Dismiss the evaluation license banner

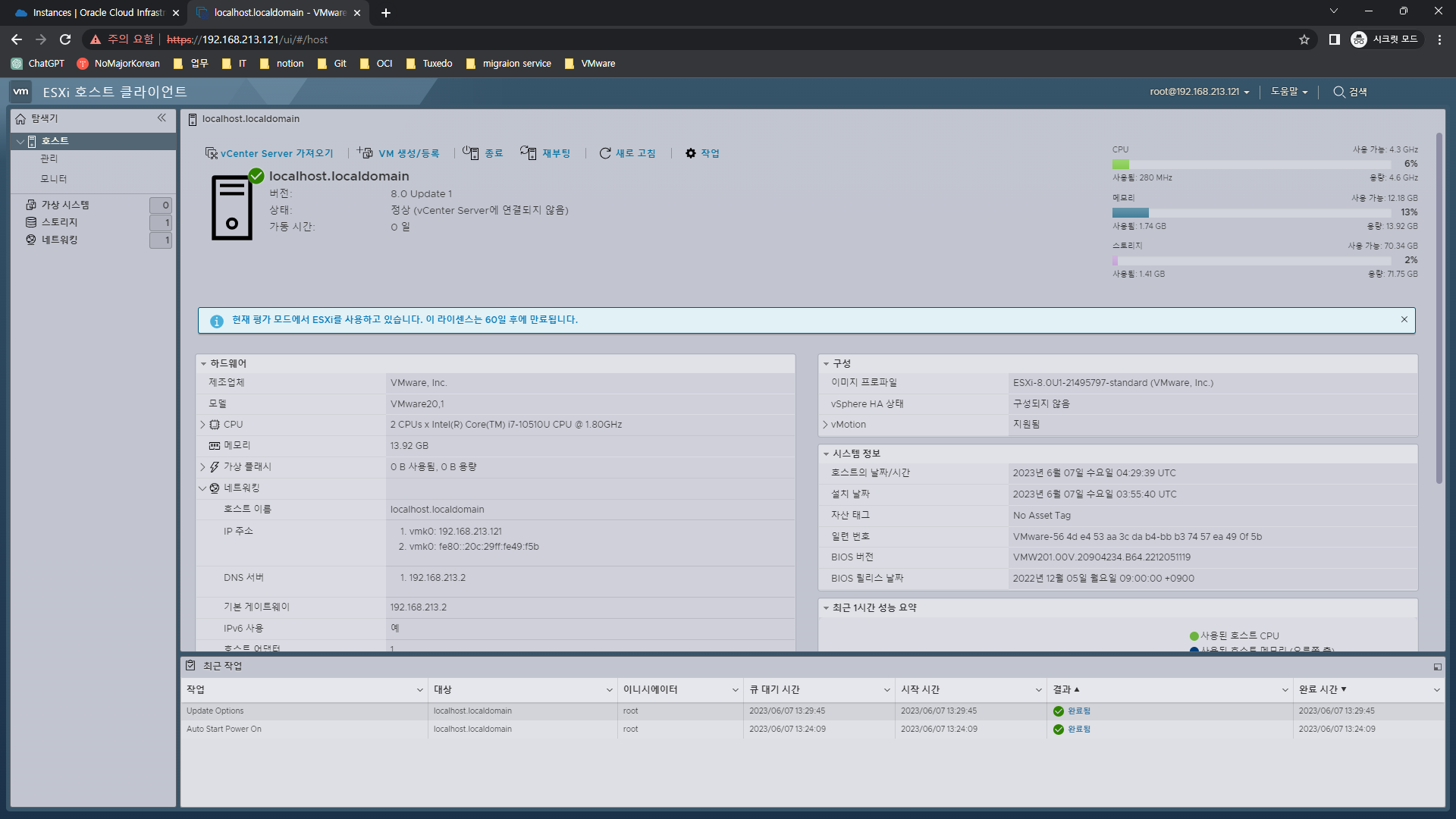click(1404, 319)
